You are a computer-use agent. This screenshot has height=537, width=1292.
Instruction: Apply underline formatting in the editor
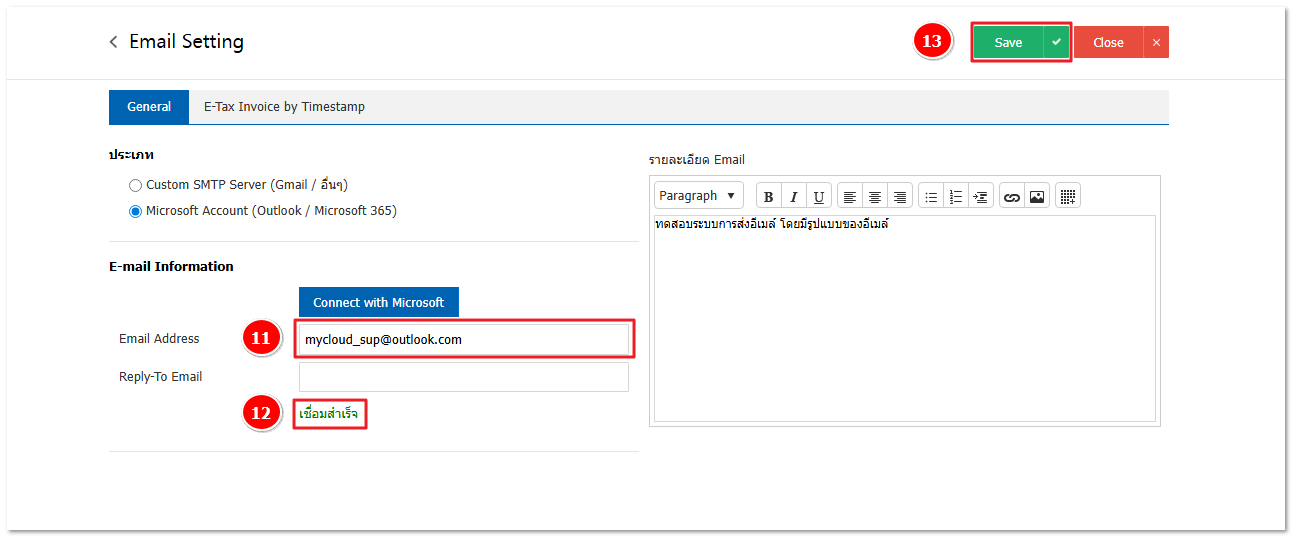[x=819, y=197]
